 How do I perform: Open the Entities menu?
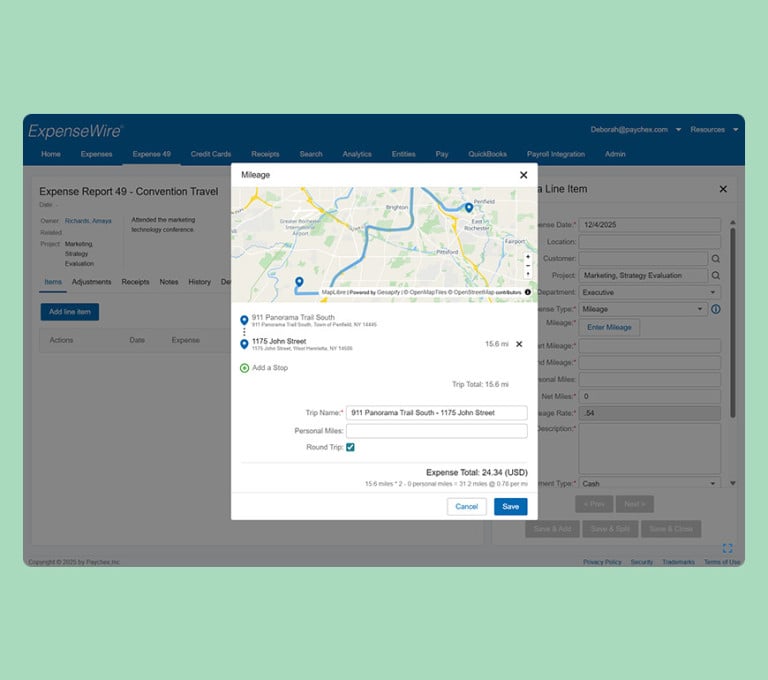(404, 154)
